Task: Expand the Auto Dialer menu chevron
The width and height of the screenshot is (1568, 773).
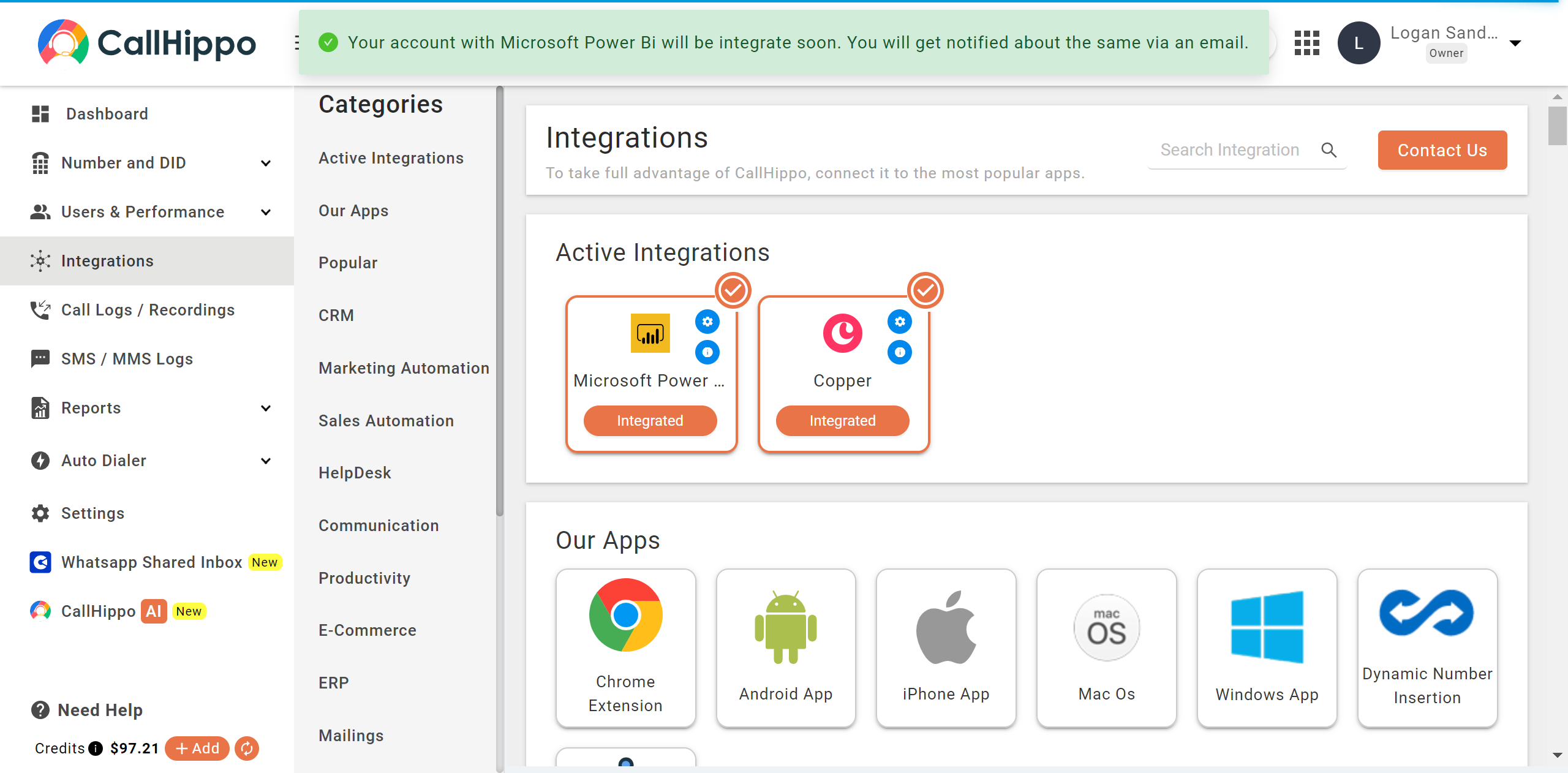Action: click(266, 461)
